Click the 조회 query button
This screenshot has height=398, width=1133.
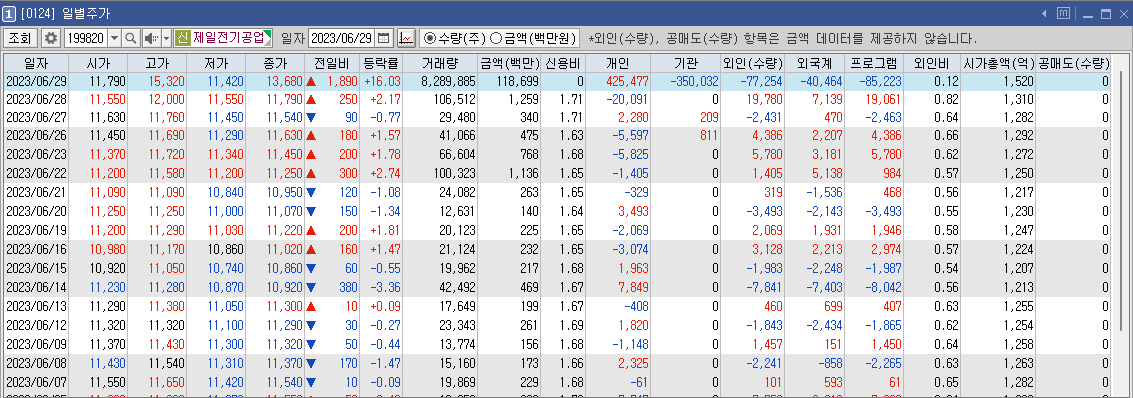point(20,38)
